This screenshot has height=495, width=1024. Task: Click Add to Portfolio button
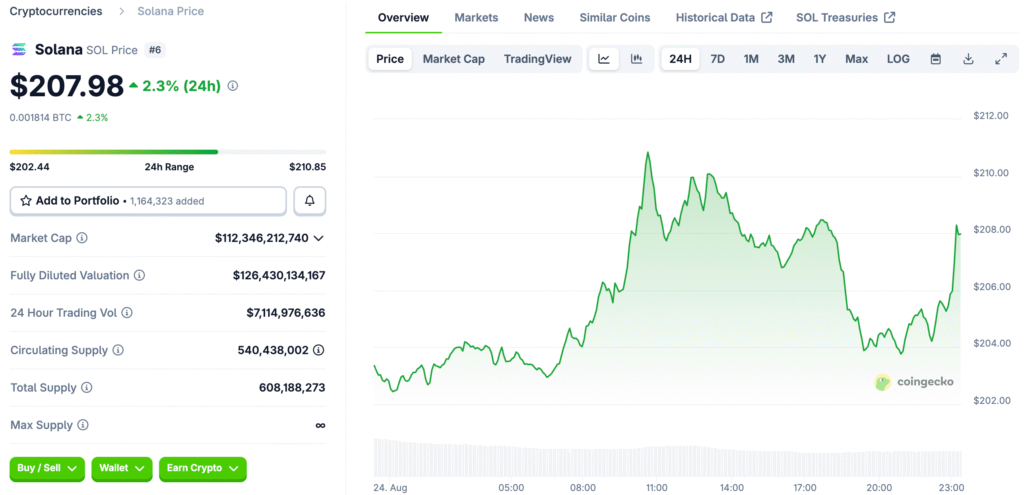(x=148, y=201)
